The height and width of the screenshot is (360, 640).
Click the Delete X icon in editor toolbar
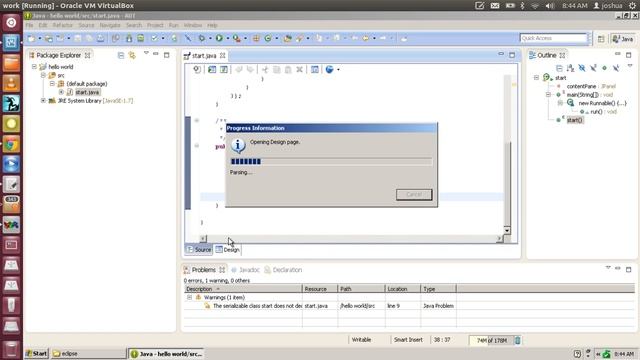point(299,69)
